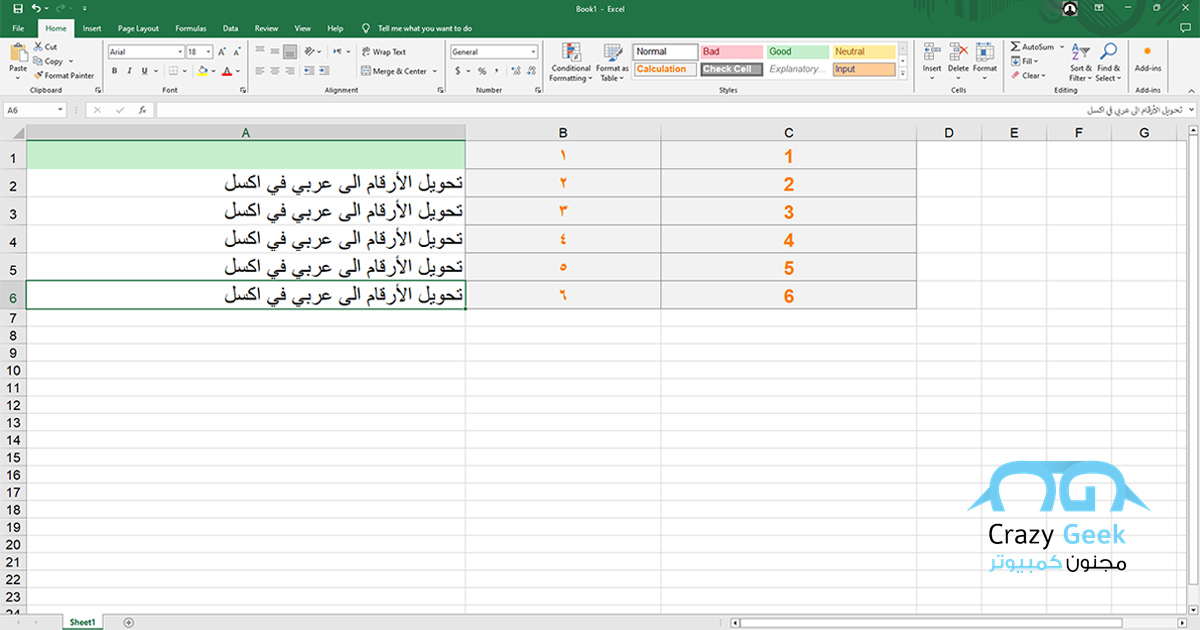Select the Sheet1 tab

[x=82, y=622]
